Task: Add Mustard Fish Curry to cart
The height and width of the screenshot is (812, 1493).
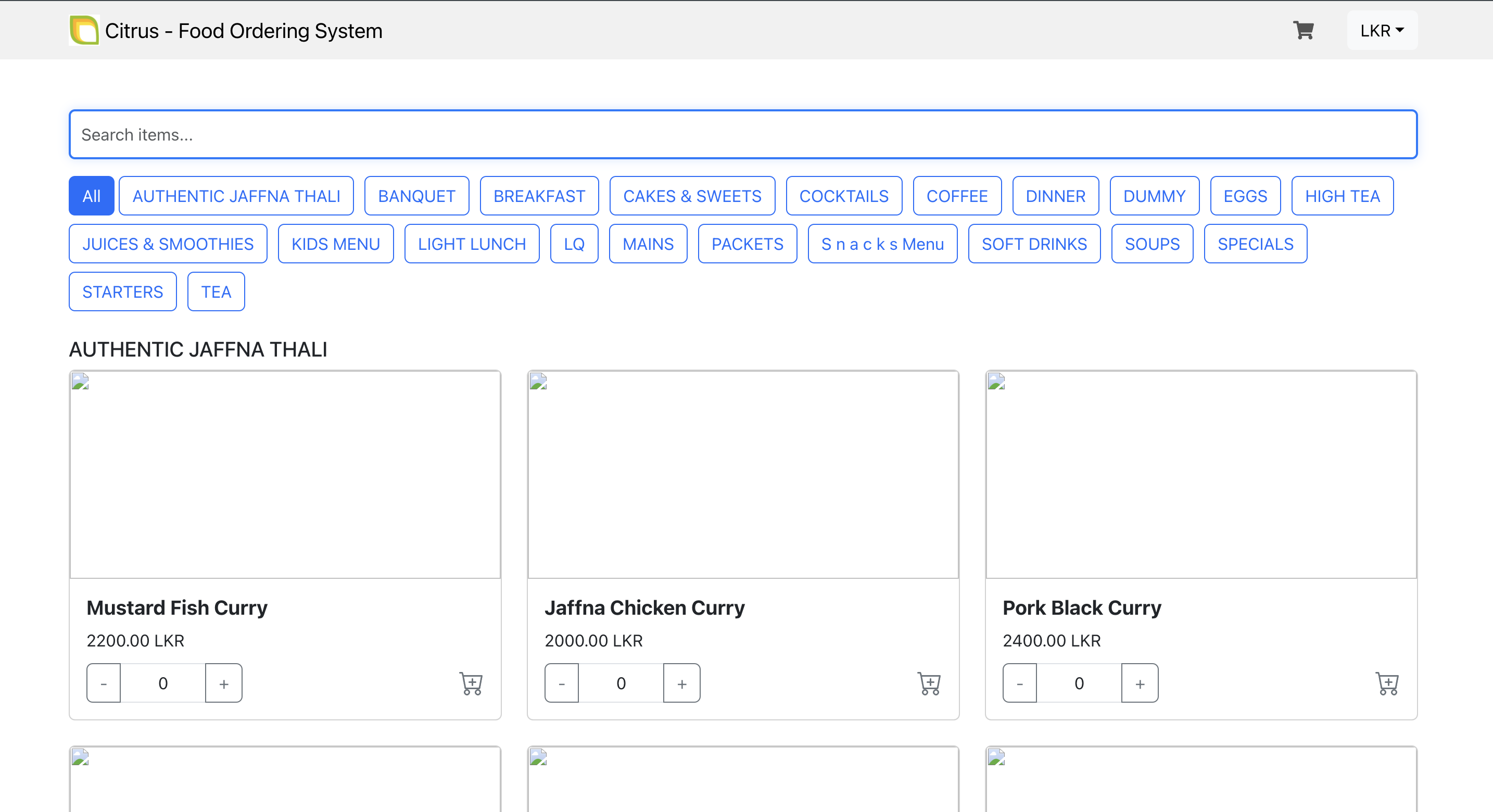Action: (x=471, y=683)
